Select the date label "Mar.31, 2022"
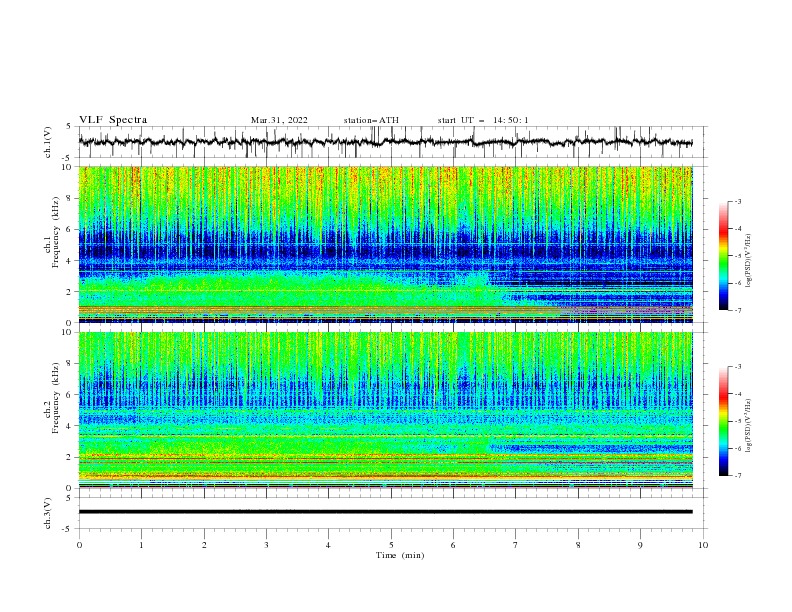This screenshot has width=792, height=612. [279, 120]
